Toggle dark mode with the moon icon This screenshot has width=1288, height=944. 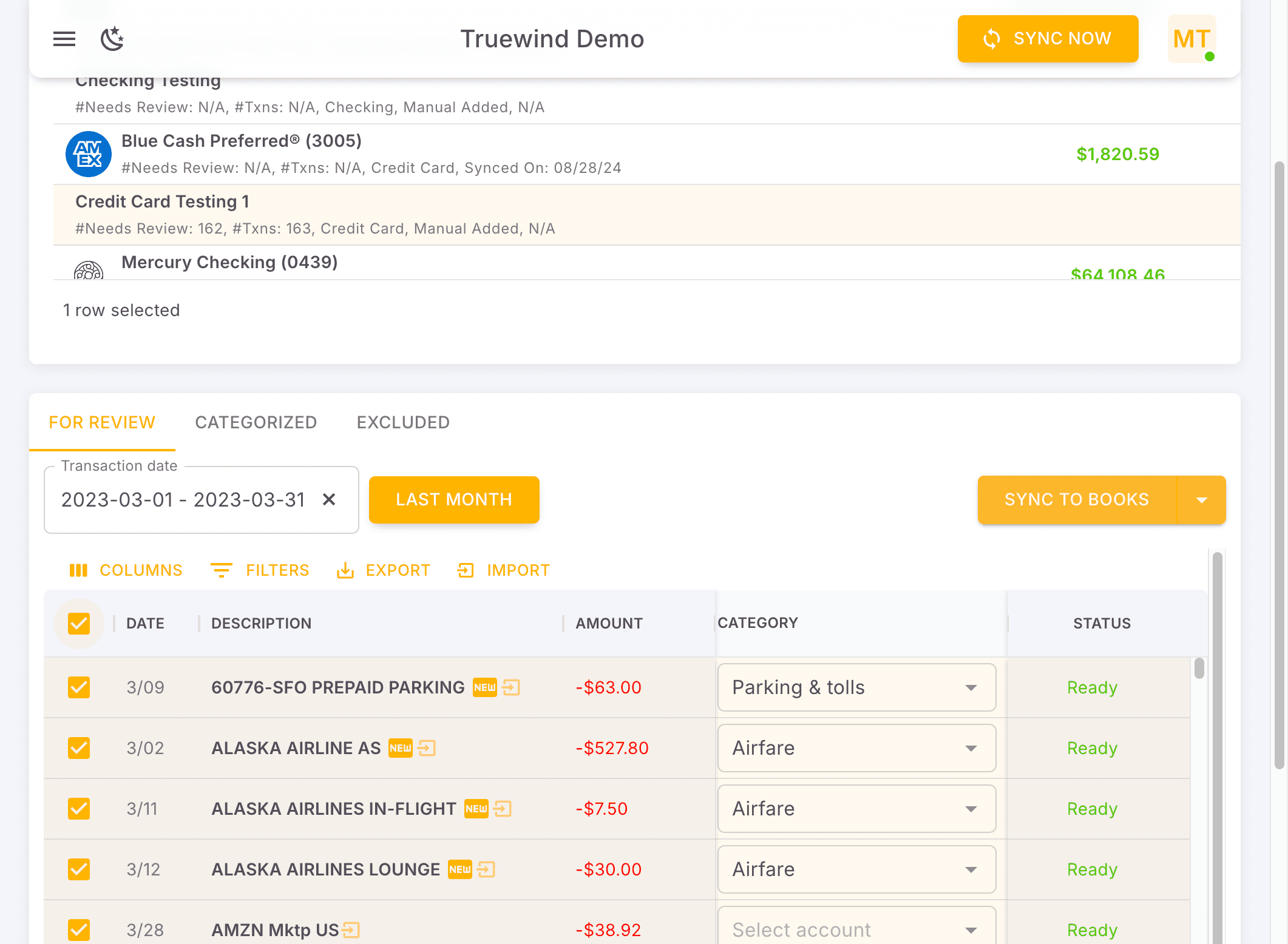pos(112,39)
